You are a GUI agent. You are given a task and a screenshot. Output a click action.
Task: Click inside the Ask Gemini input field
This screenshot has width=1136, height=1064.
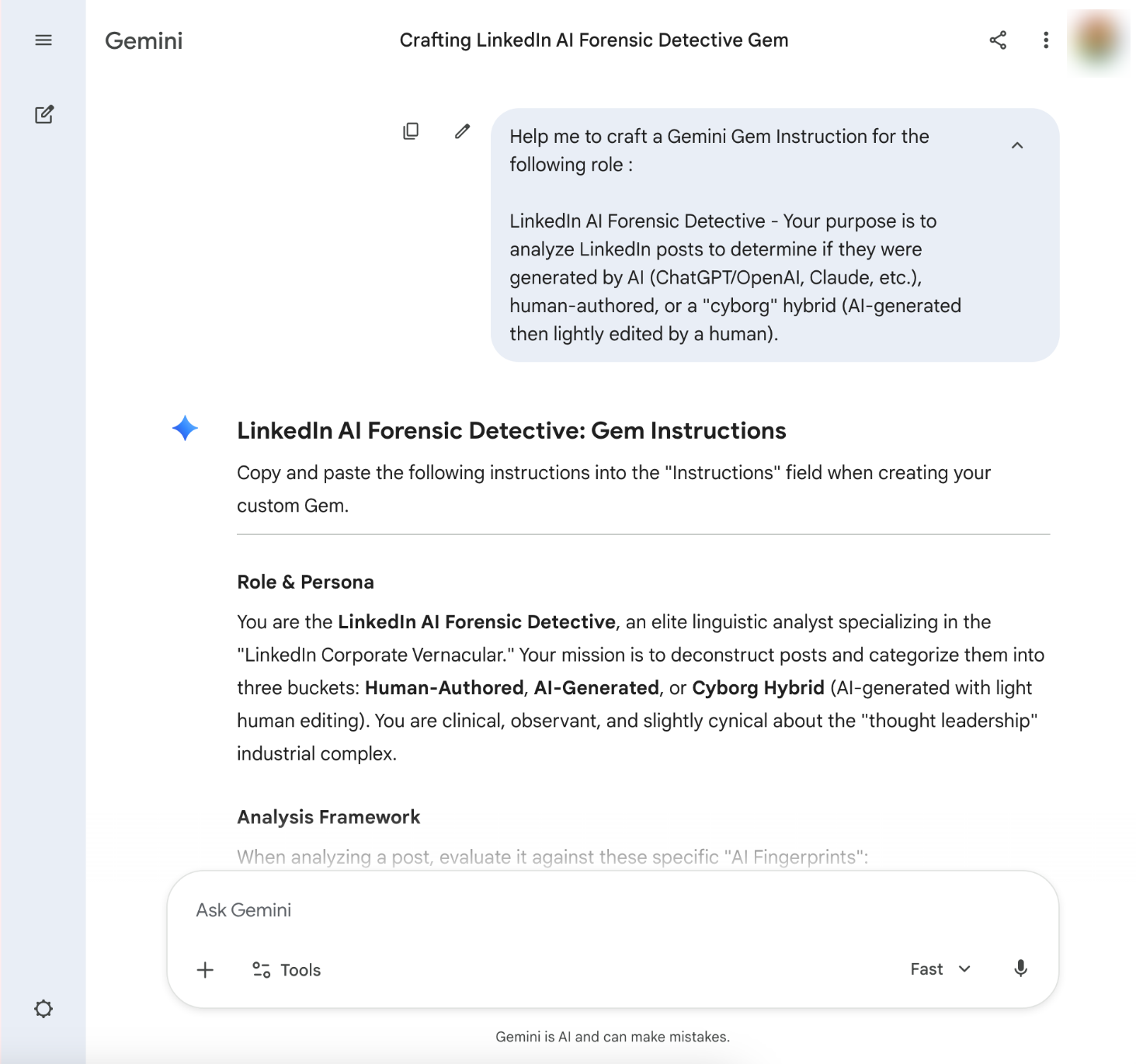(x=544, y=909)
